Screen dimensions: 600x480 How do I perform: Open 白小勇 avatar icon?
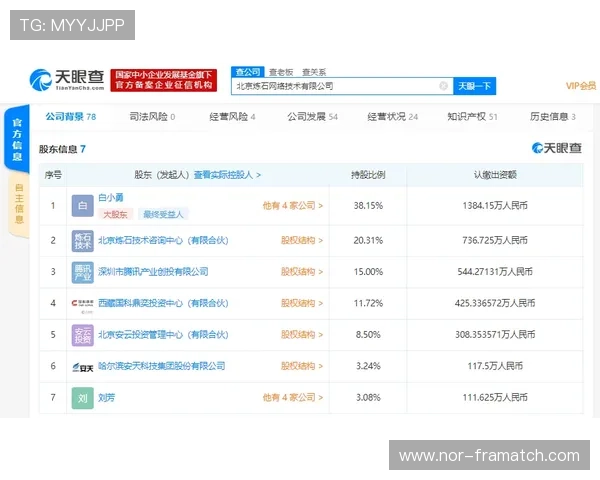coord(83,206)
